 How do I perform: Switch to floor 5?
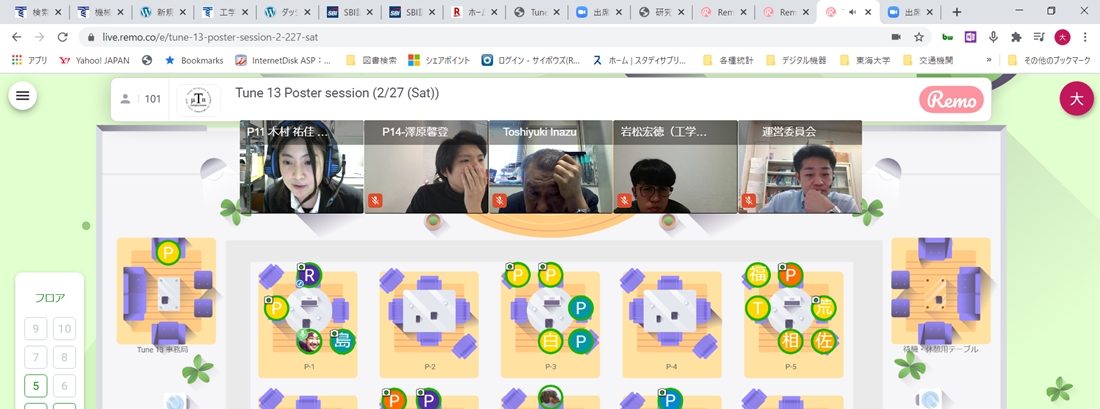(x=36, y=386)
